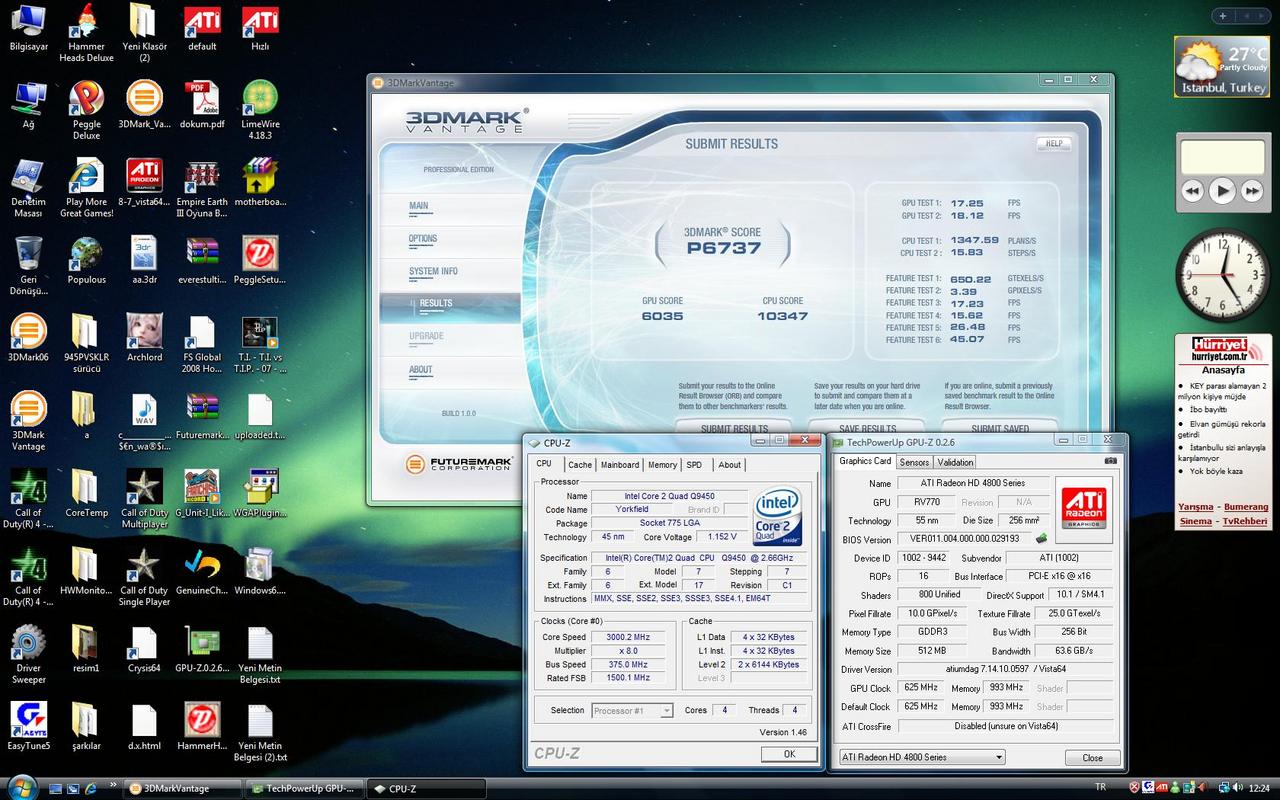Launch the LimeWire 4.18.3 desktop shortcut
The image size is (1280, 800).
pos(260,110)
